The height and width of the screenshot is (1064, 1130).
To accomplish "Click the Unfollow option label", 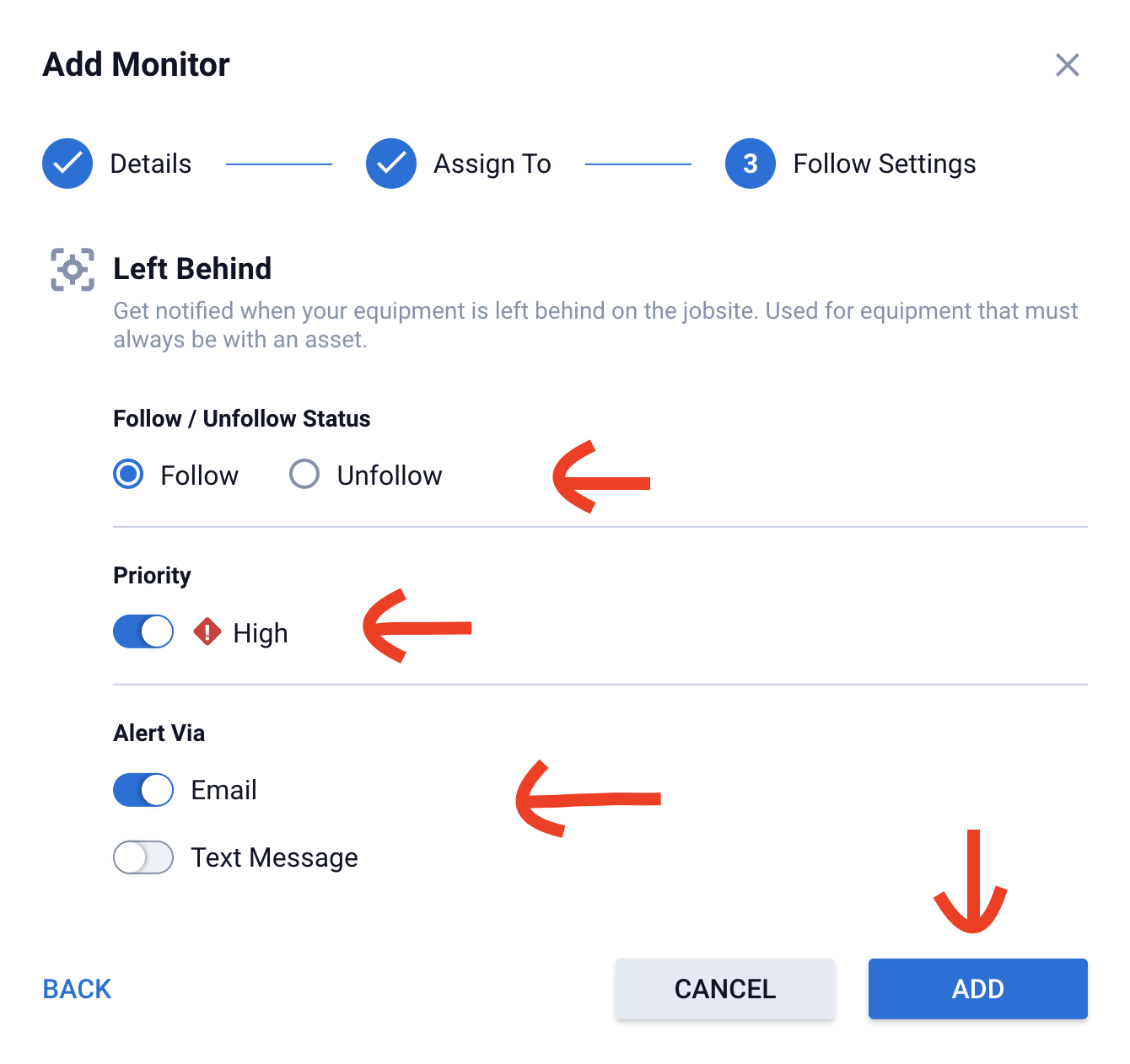I will [390, 476].
